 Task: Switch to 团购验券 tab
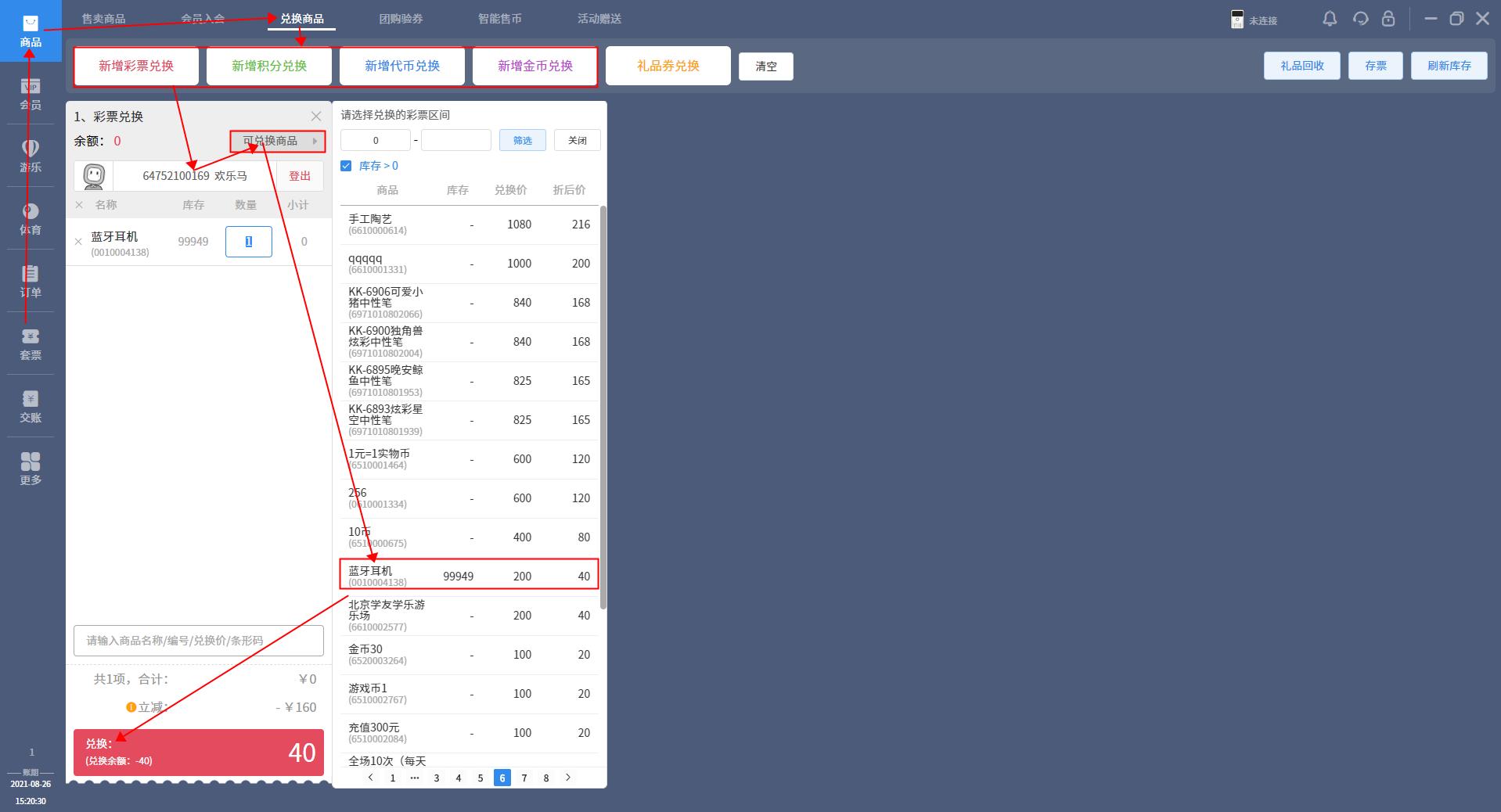(x=401, y=19)
